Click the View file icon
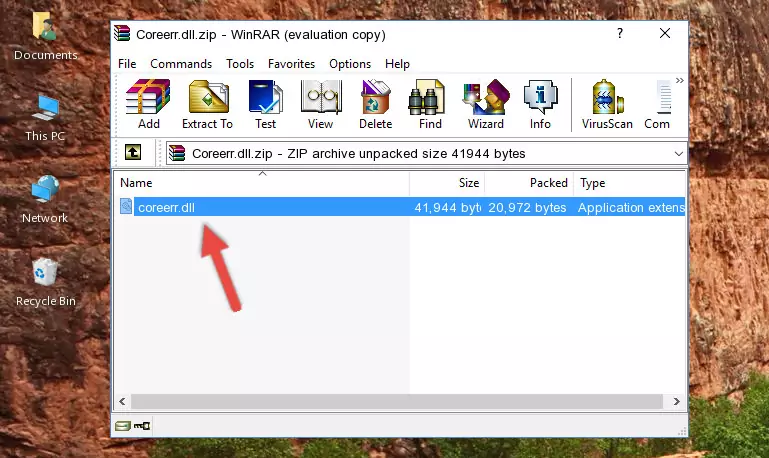 pyautogui.click(x=321, y=104)
